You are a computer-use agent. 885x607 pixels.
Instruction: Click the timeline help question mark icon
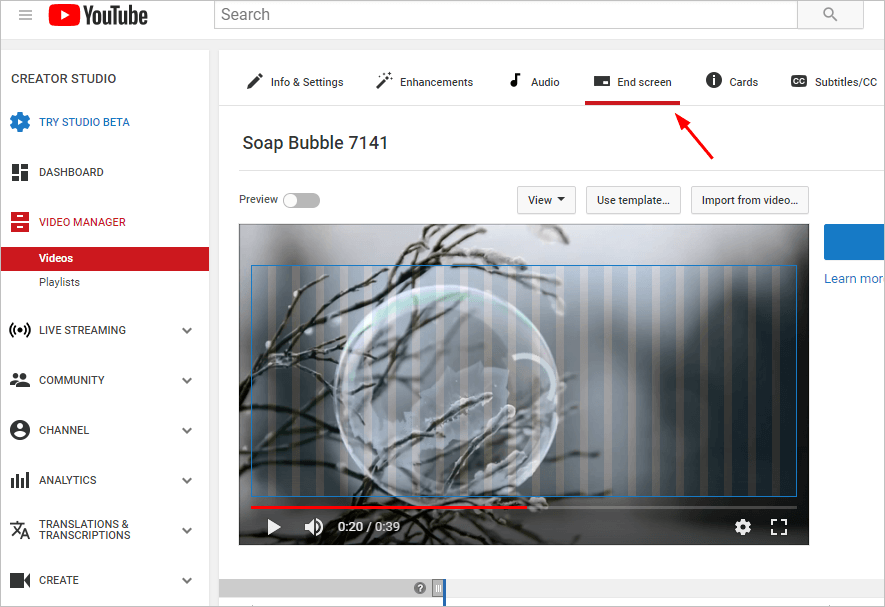coord(419,588)
